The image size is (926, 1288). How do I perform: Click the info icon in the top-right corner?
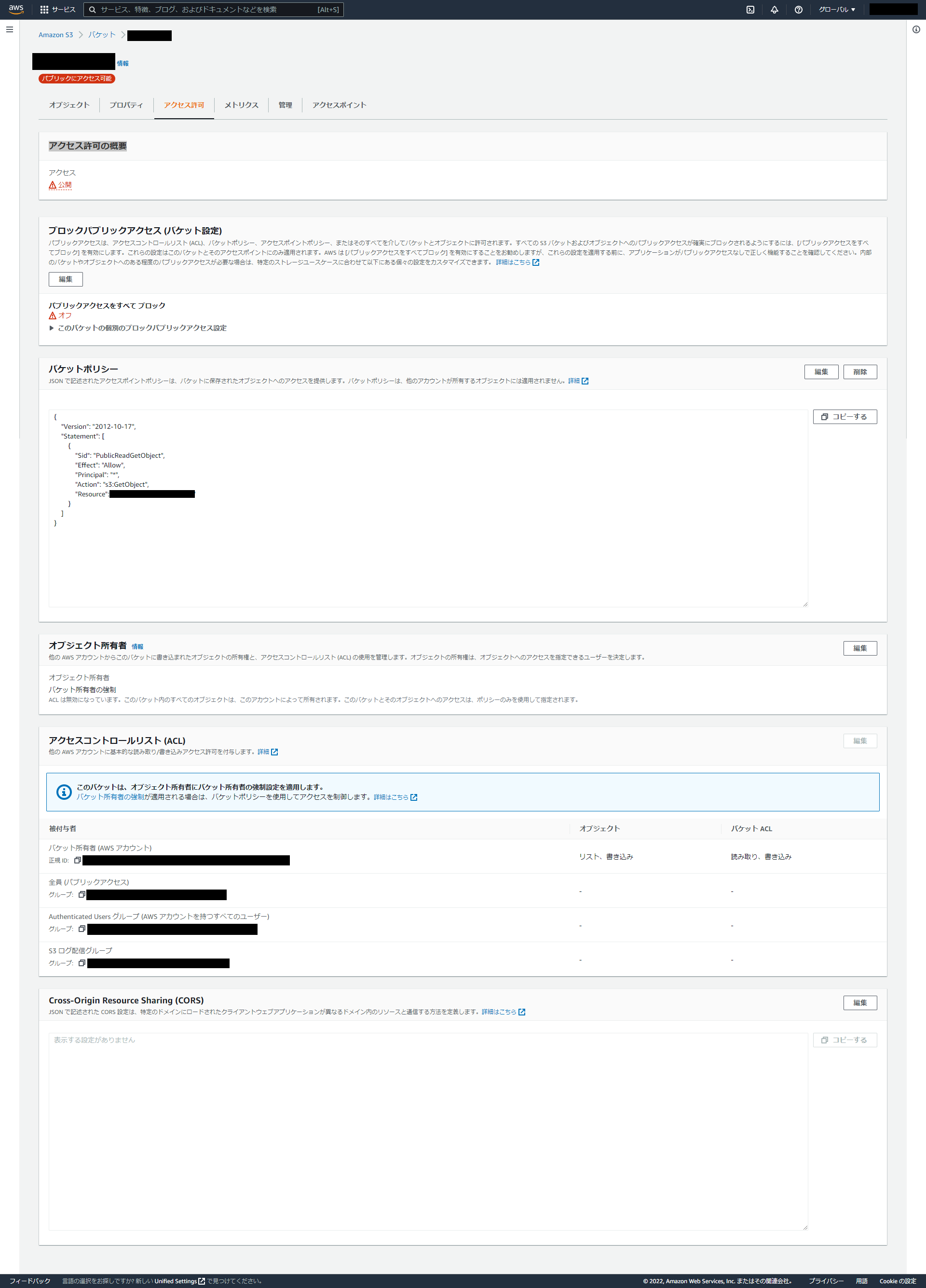(915, 29)
